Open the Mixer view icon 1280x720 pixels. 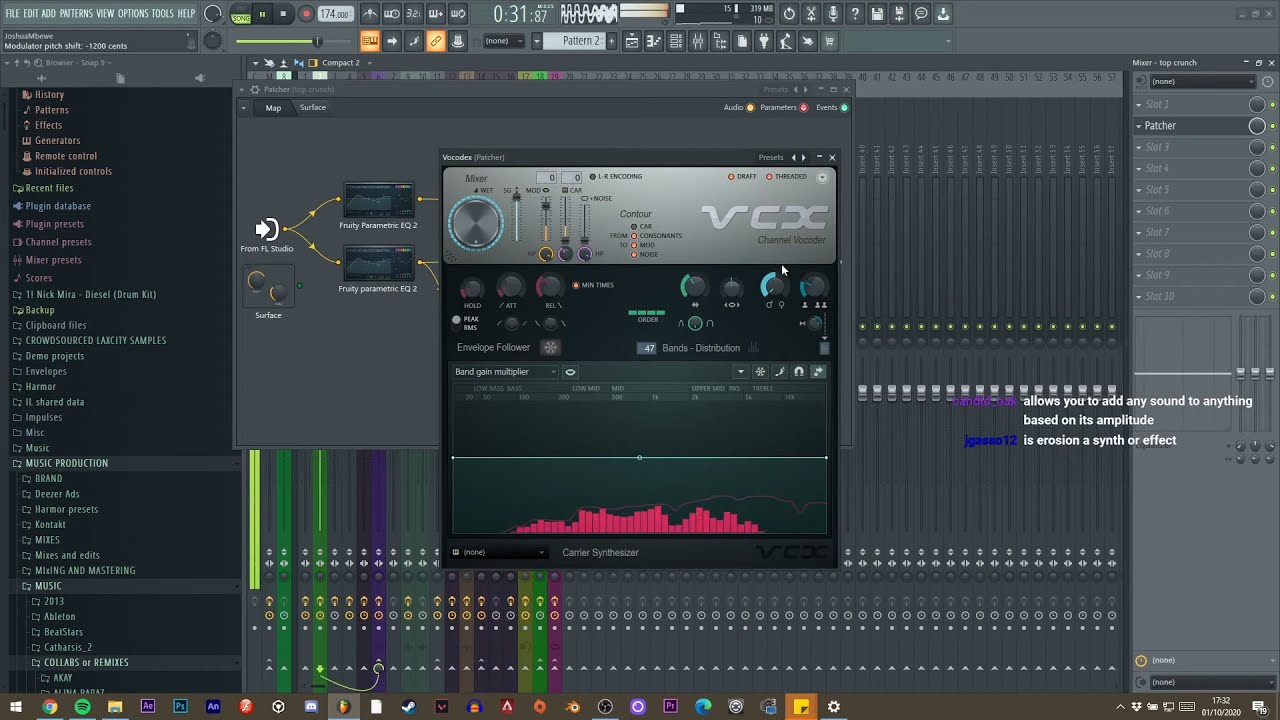pos(697,41)
